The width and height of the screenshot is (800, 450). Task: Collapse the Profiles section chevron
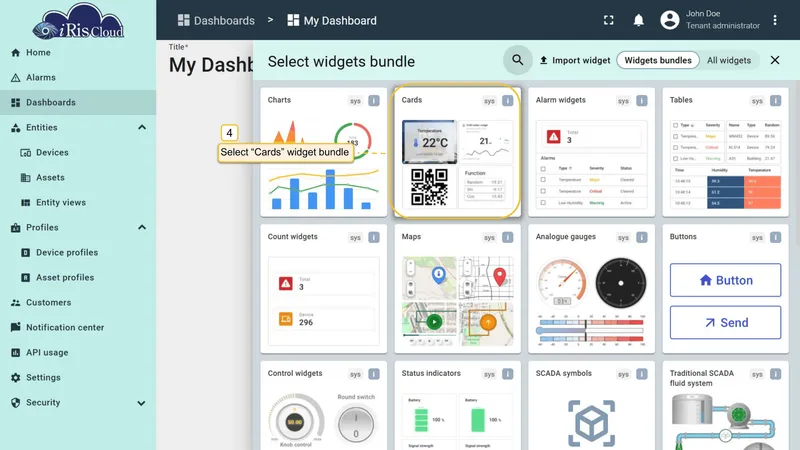tap(142, 228)
